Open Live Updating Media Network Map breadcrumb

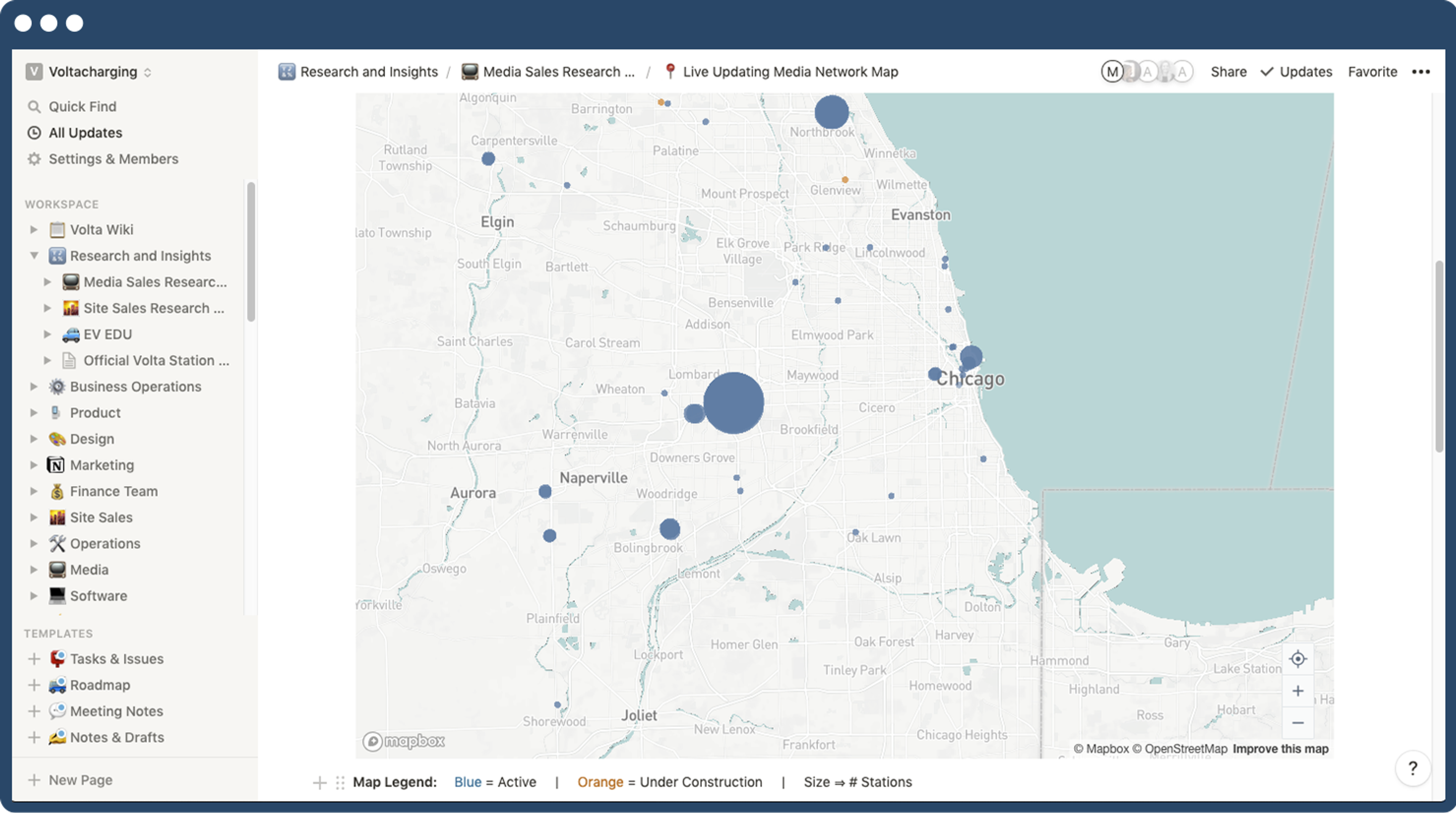coord(781,72)
